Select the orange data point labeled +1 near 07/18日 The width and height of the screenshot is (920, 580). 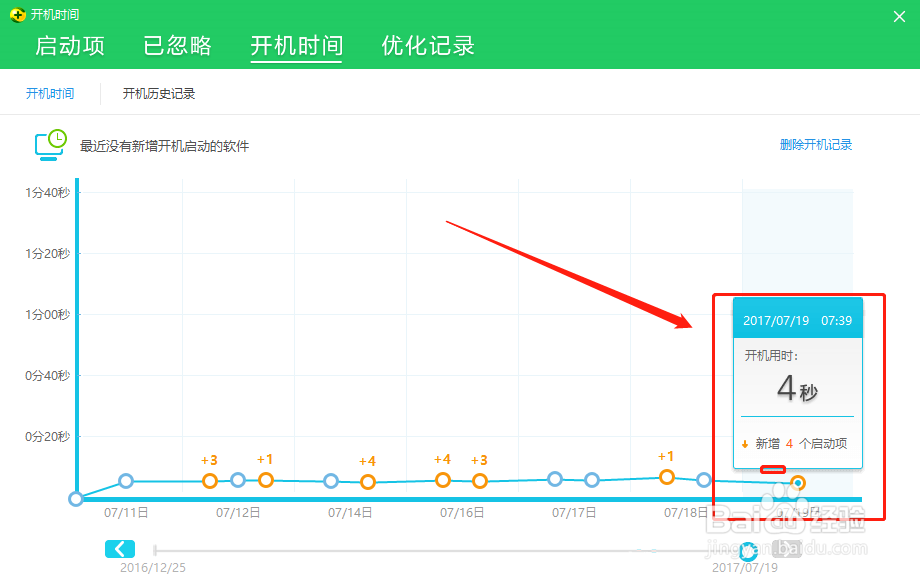tap(667, 477)
